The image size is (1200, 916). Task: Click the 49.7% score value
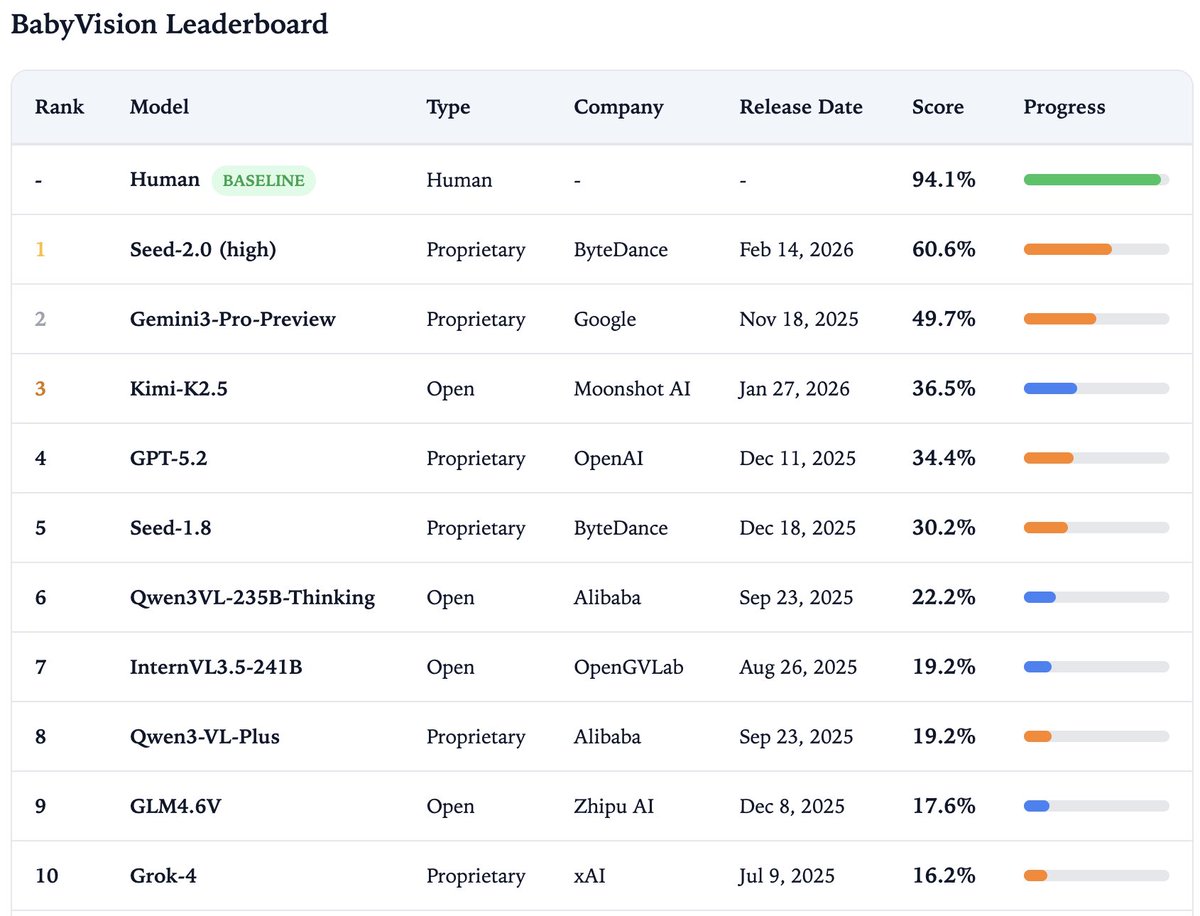tap(943, 319)
